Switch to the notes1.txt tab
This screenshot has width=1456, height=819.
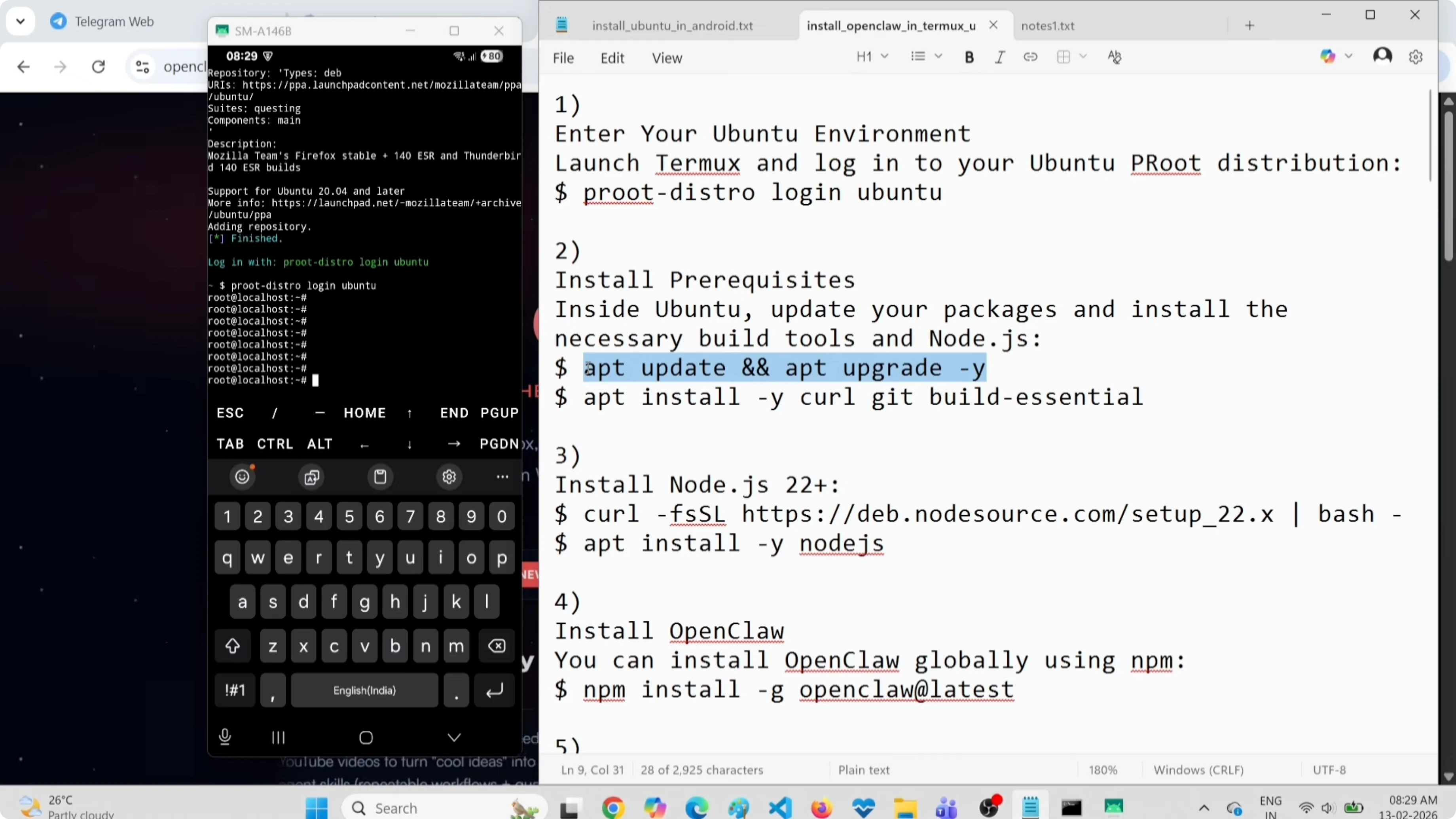pos(1048,25)
